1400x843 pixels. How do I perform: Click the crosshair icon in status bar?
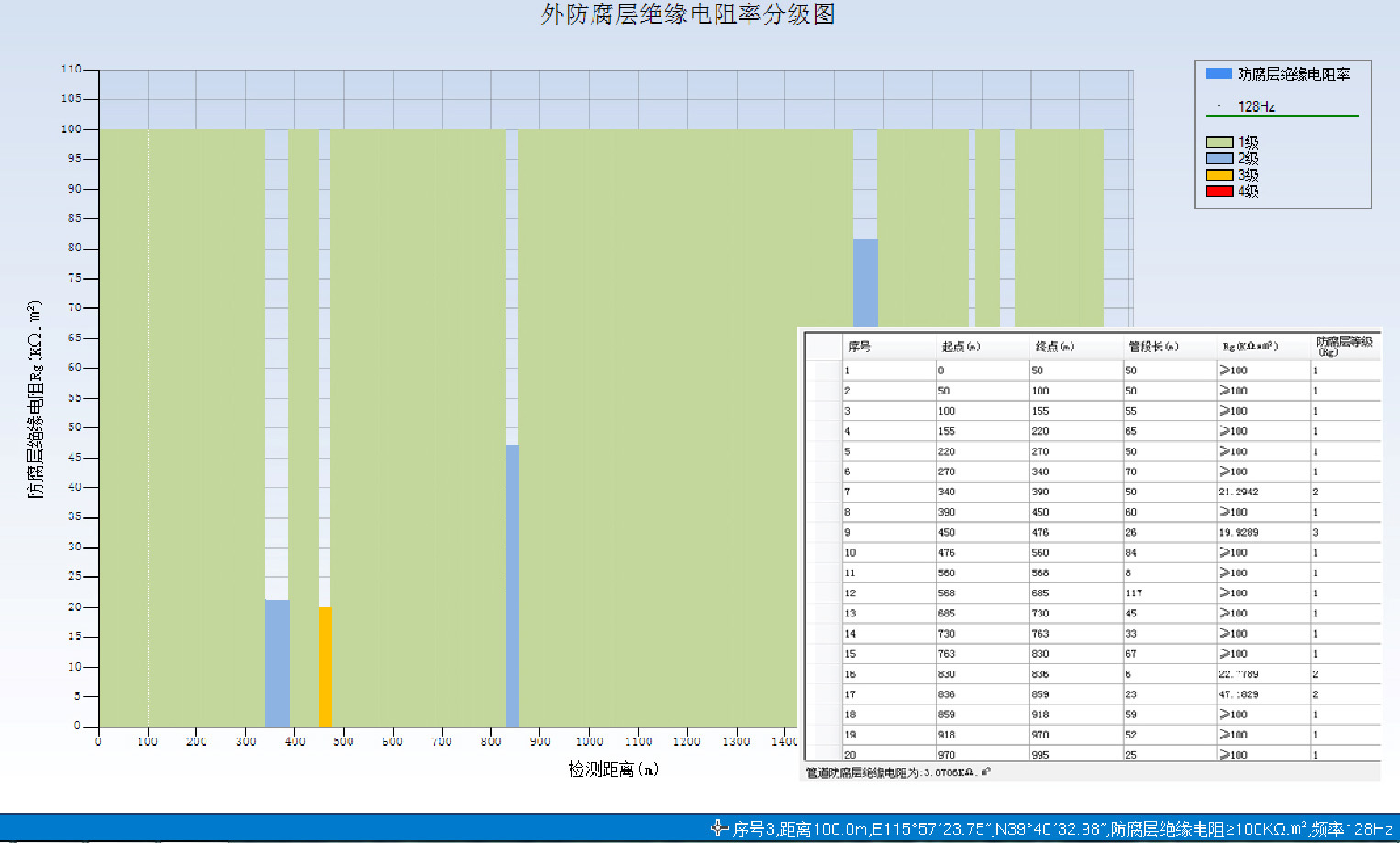click(x=720, y=828)
